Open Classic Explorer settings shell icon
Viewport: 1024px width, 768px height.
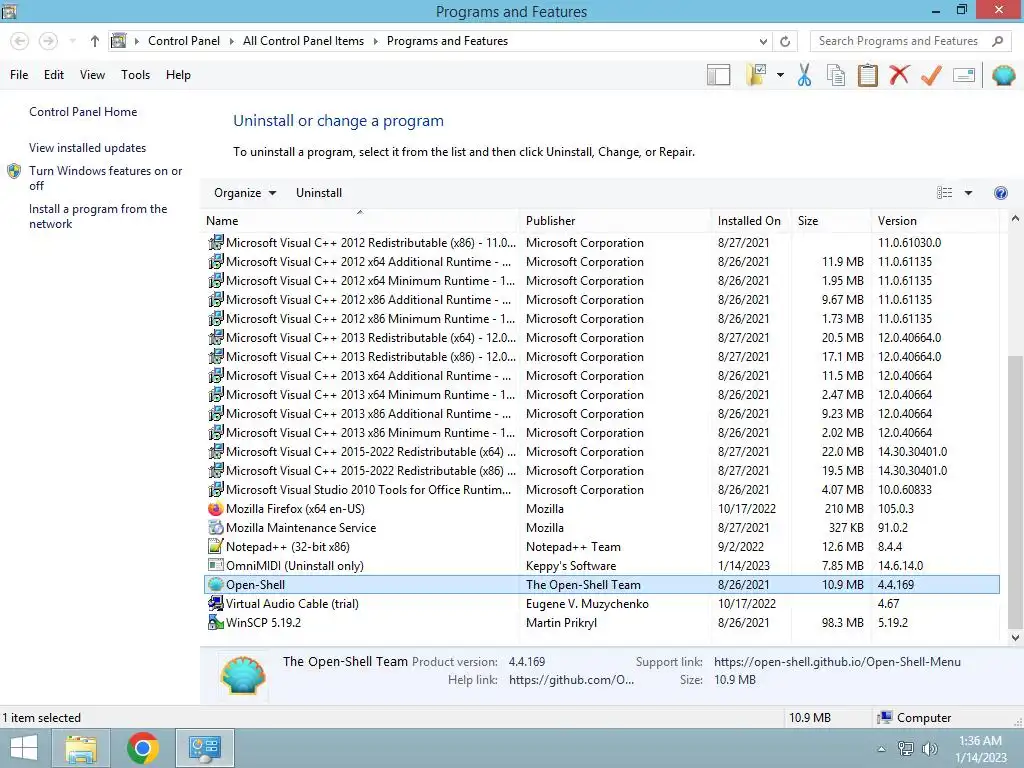click(1003, 75)
